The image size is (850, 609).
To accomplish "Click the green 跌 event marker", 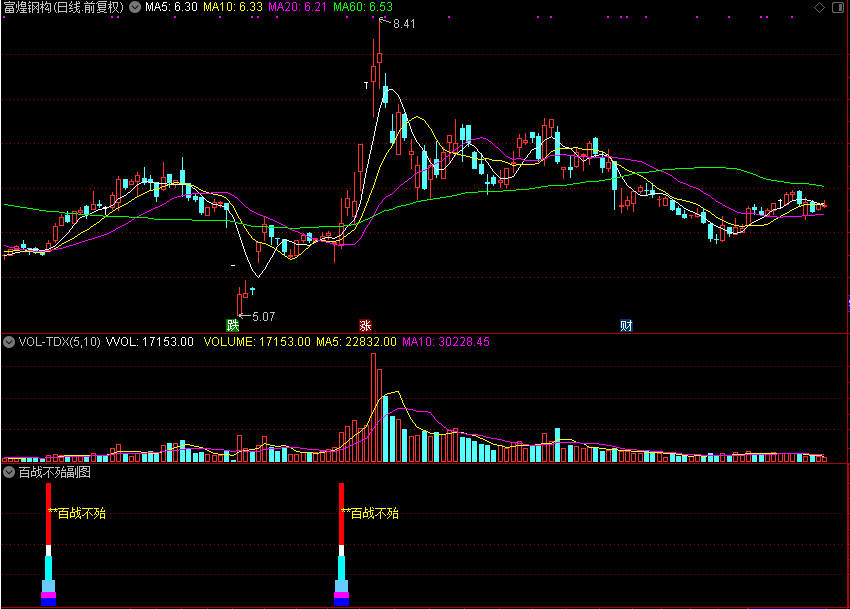I will click(x=233, y=325).
